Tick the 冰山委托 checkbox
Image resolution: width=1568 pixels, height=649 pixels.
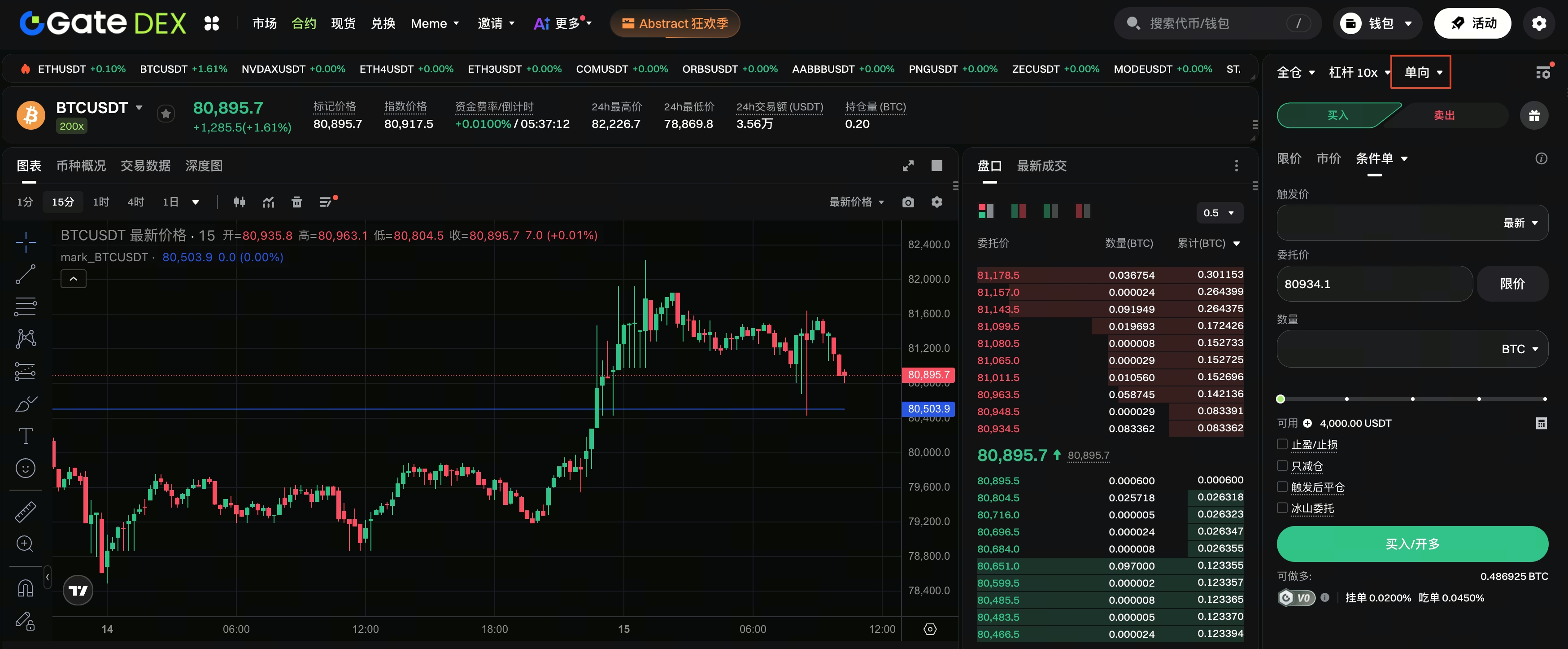coord(1282,508)
